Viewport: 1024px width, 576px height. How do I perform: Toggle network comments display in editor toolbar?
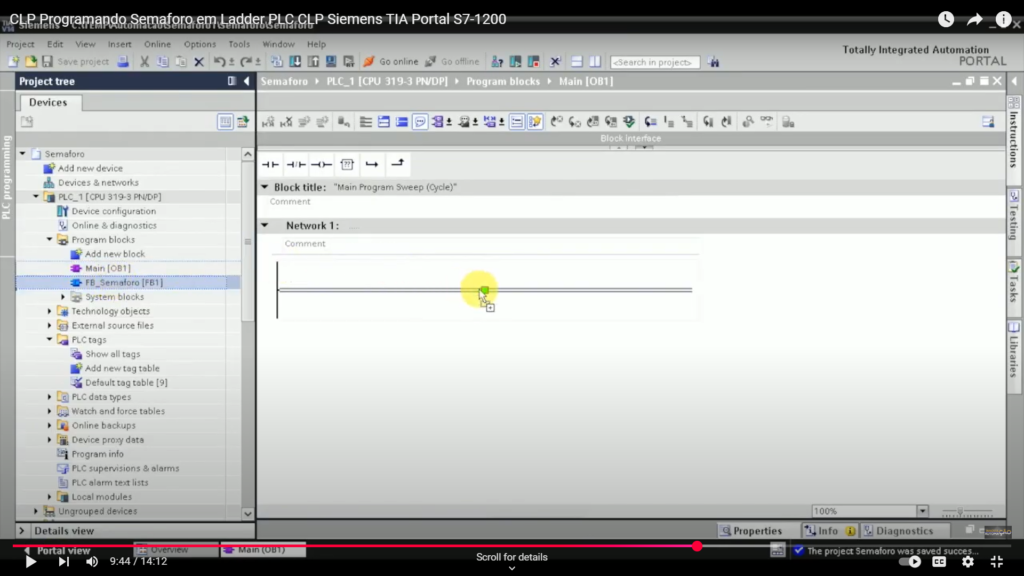tap(420, 122)
